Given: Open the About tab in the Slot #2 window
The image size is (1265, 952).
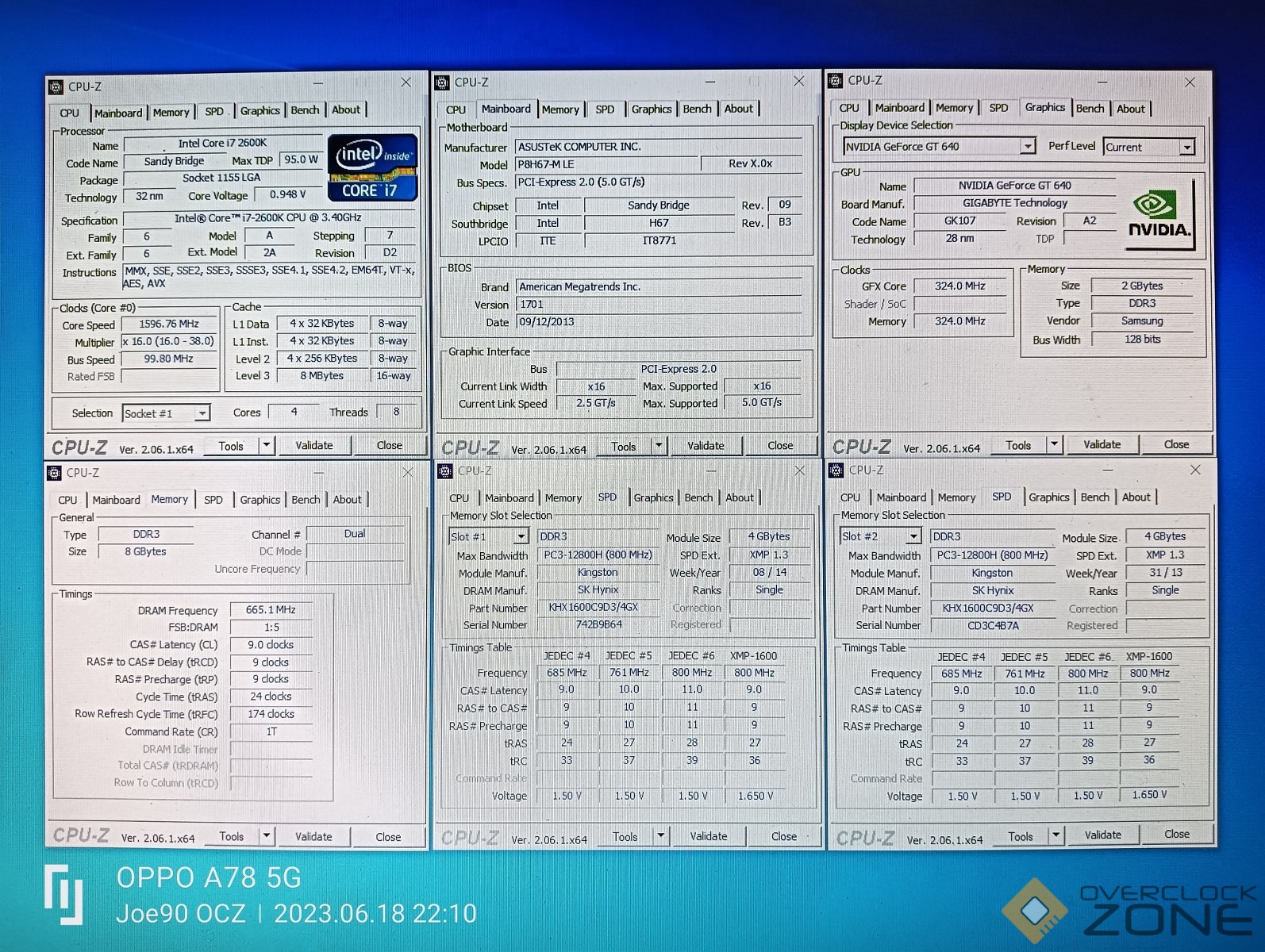Looking at the screenshot, I should pyautogui.click(x=1136, y=497).
